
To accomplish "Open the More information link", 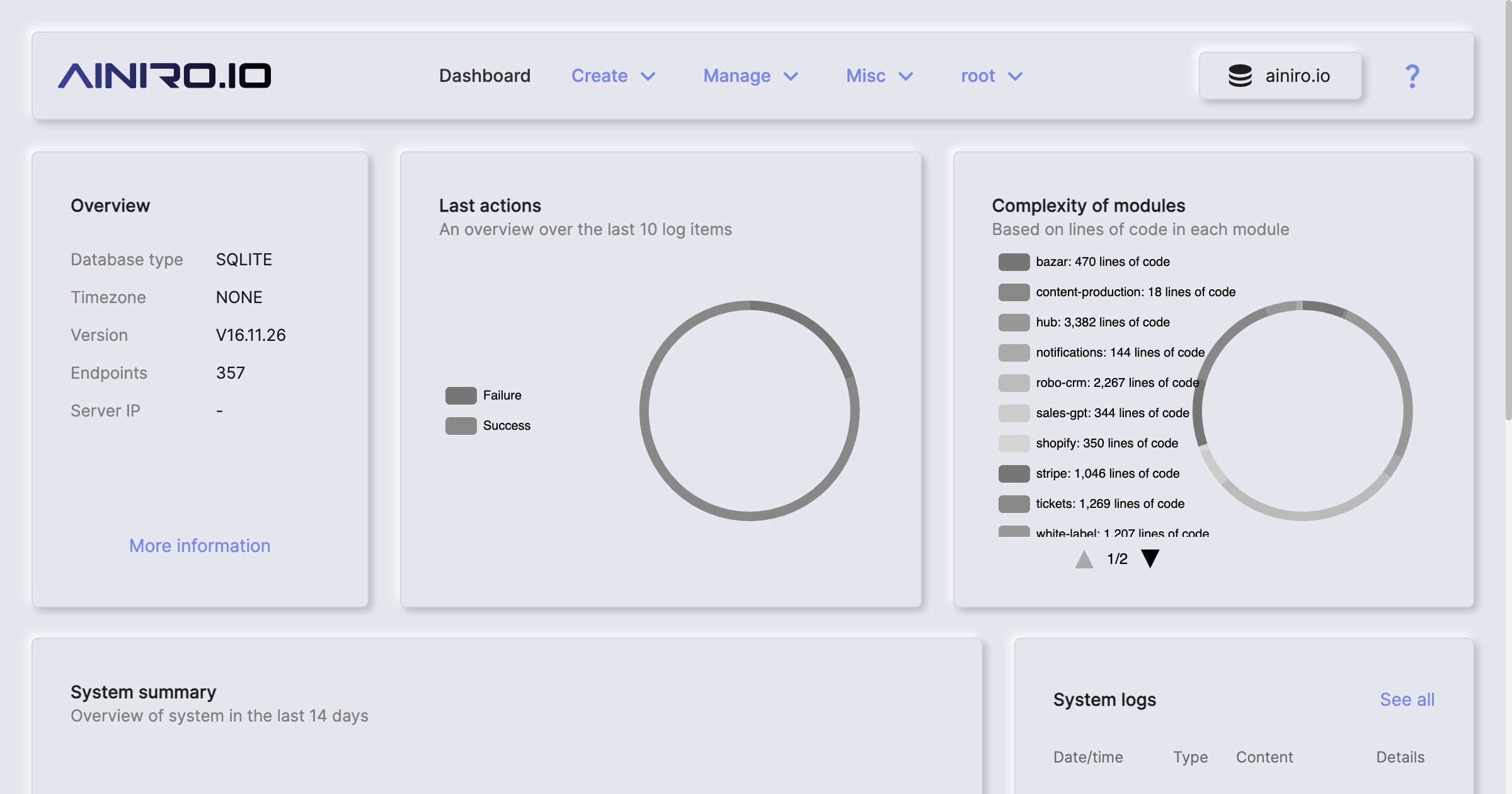I will [200, 546].
